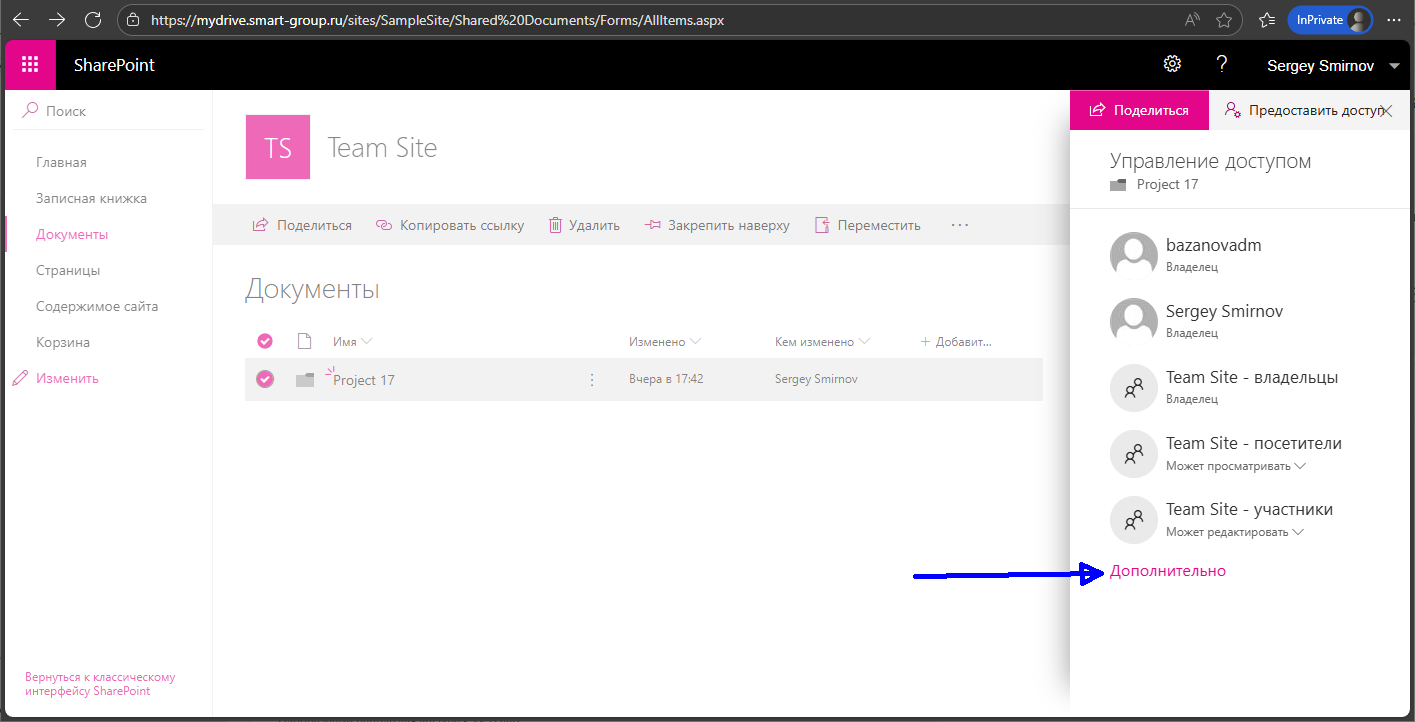Viewport: 1415px width, 722px height.
Task: Click the Advanced link in access panel
Action: click(1168, 571)
